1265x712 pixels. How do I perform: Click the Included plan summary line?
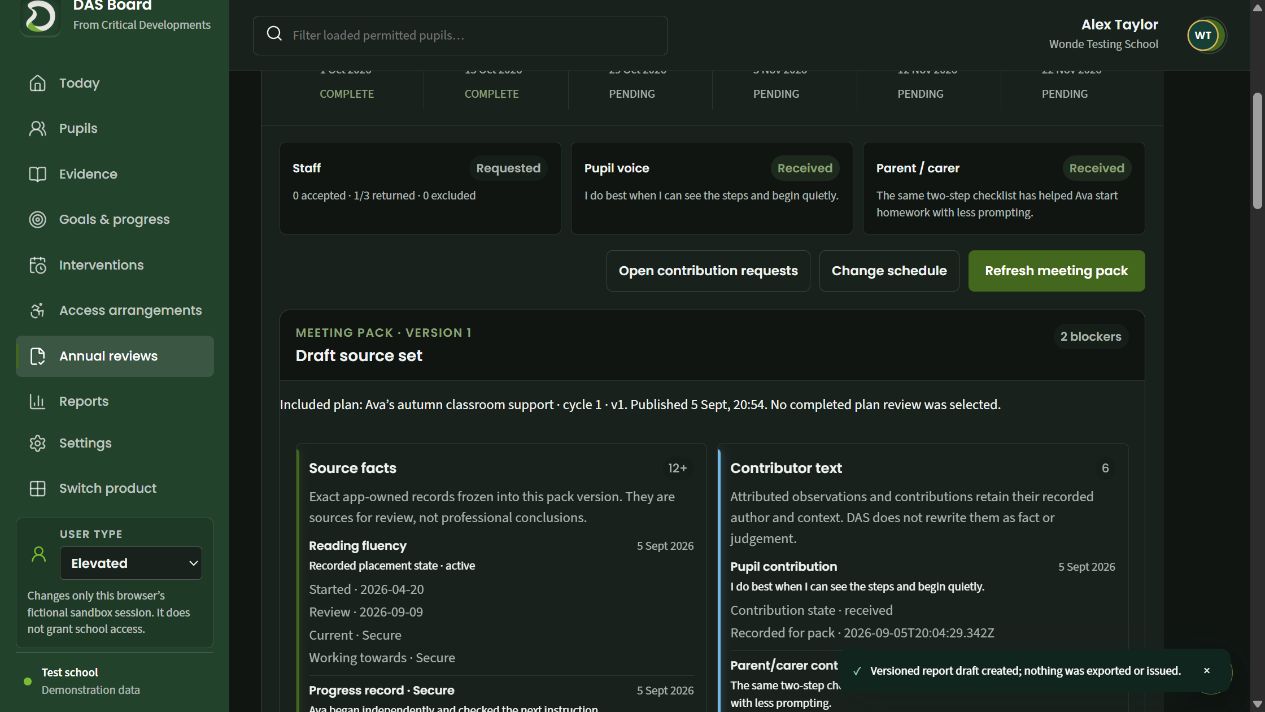coord(640,405)
